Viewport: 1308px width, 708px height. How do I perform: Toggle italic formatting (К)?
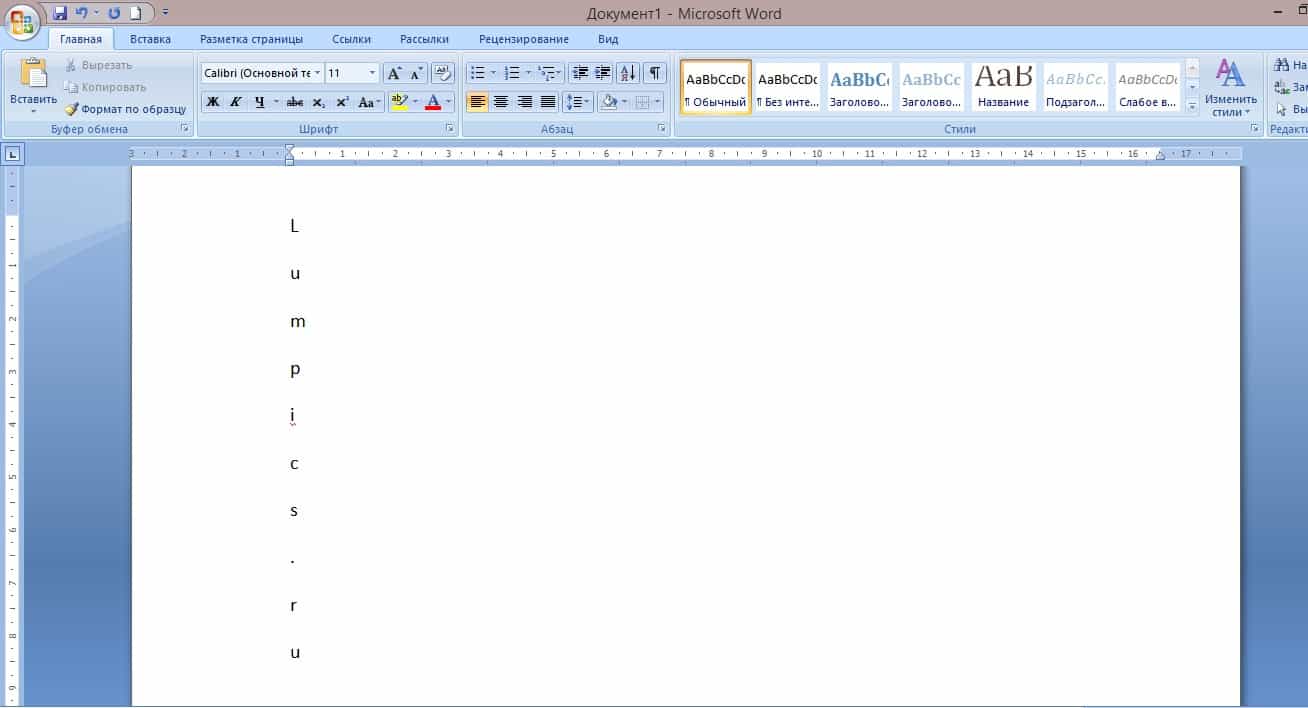tap(236, 102)
